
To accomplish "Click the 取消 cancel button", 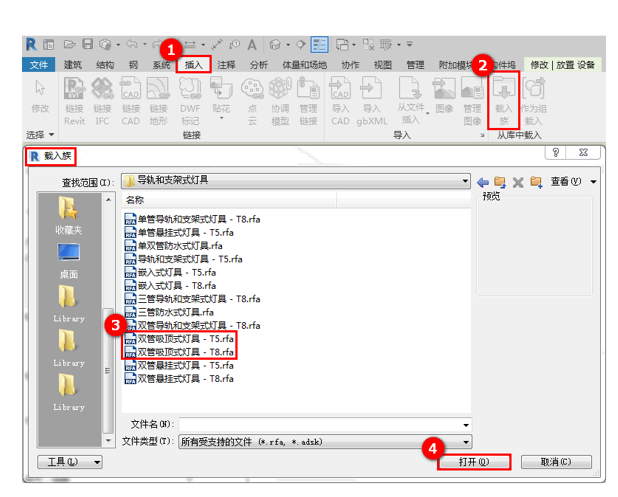I will 553,462.
